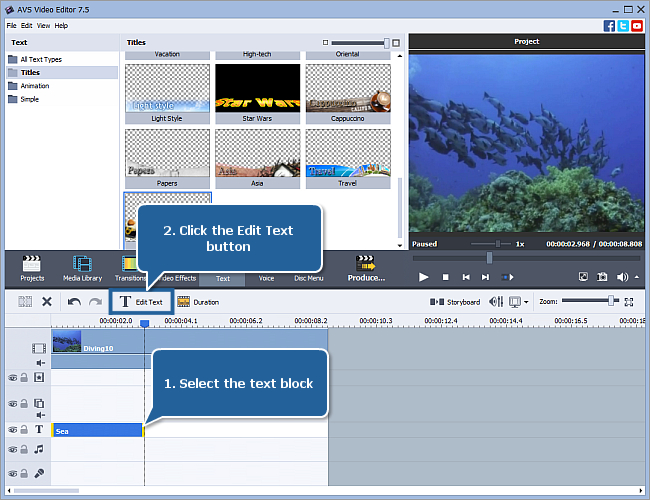Stop the preview playback
The width and height of the screenshot is (650, 500).
pyautogui.click(x=445, y=277)
